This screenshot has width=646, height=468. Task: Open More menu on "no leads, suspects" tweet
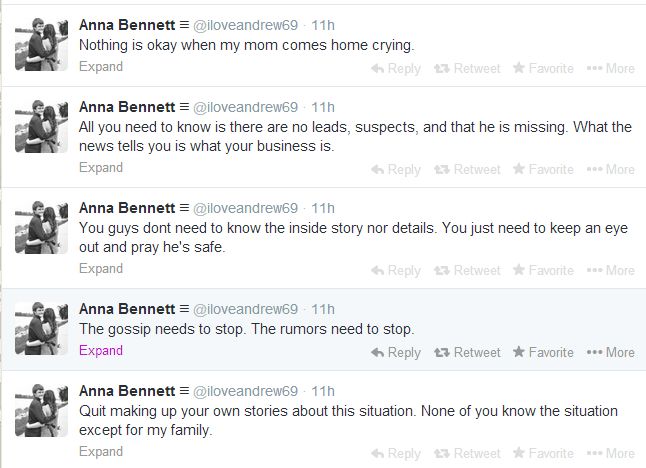[x=611, y=170]
